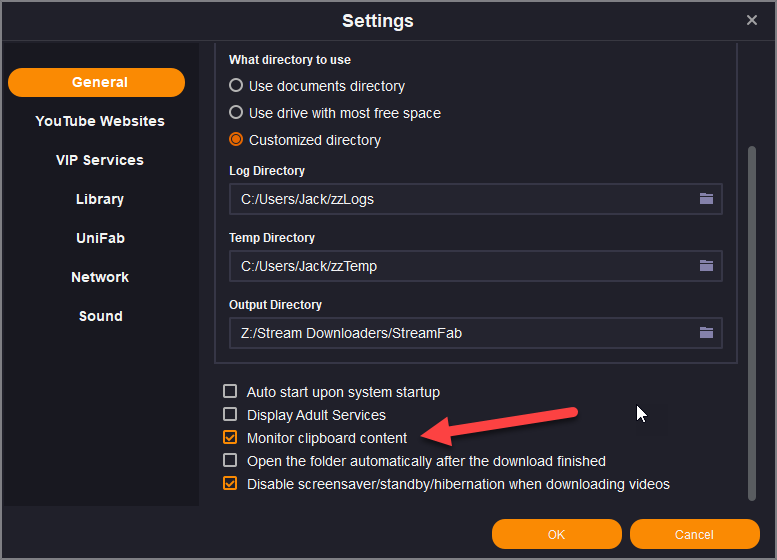Enable Auto start upon system startup

click(x=230, y=392)
